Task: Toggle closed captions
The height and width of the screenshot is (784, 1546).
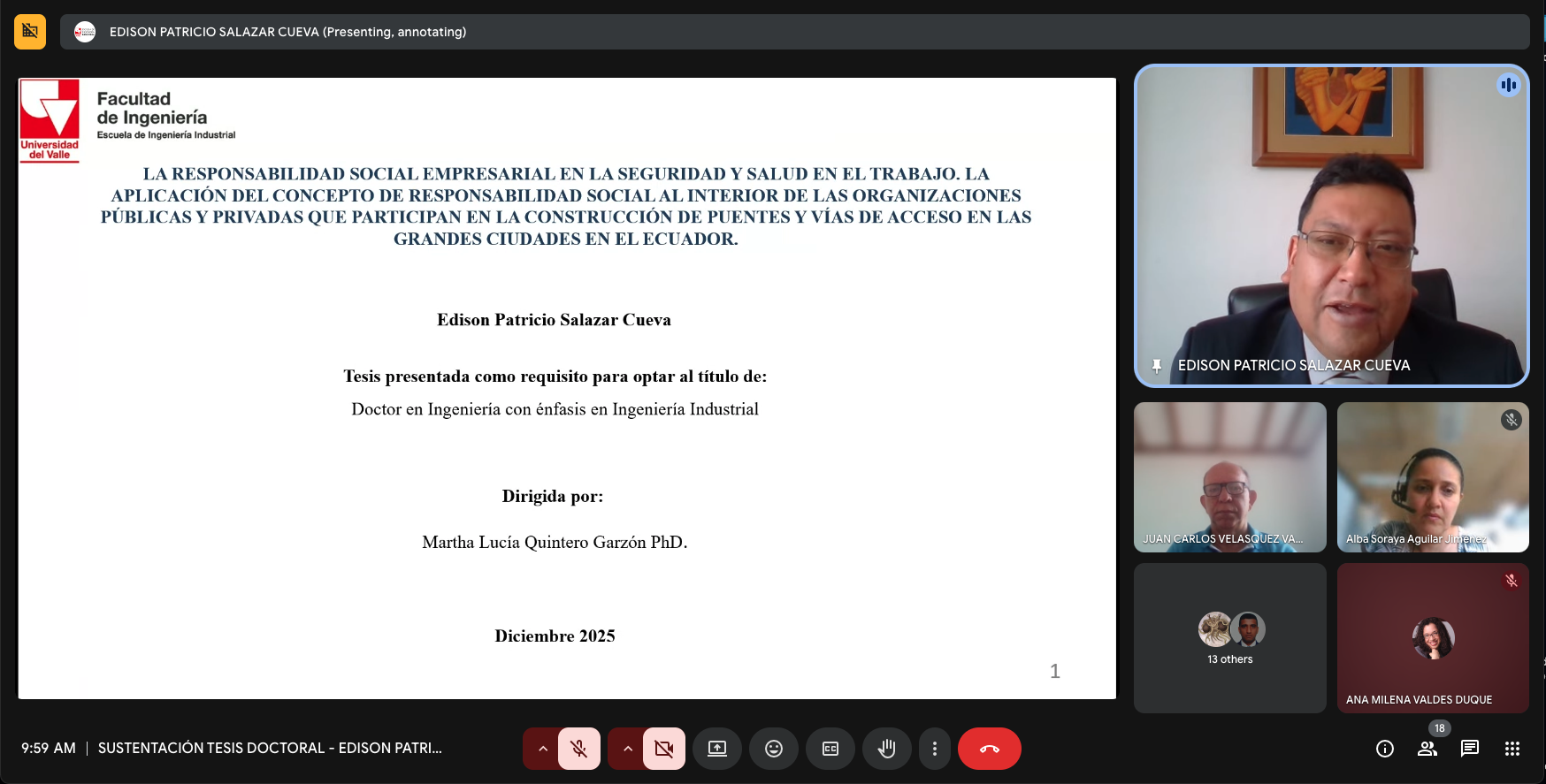Action: [x=830, y=749]
